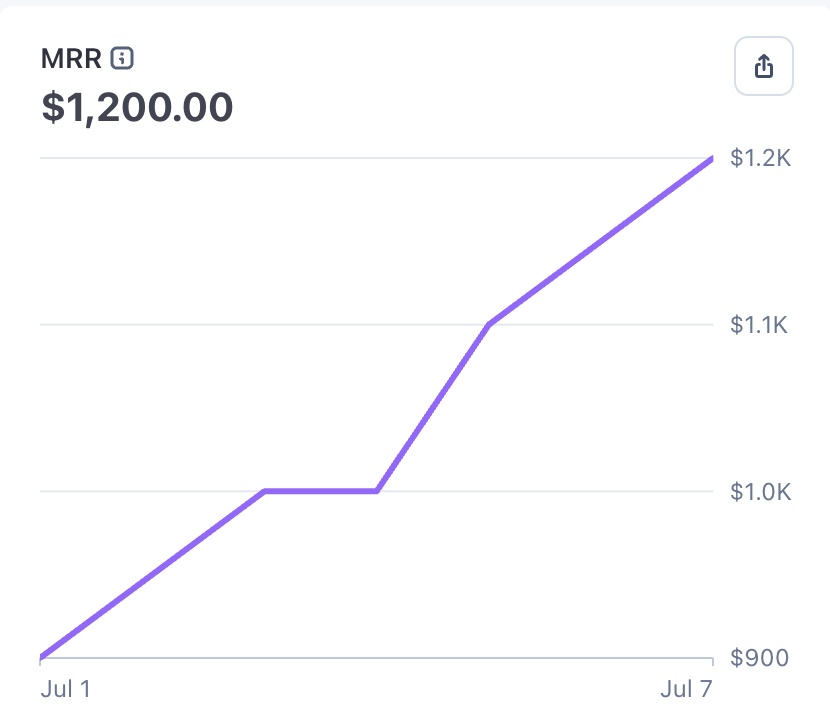Viewport: 830px width, 722px height.
Task: Click the middle of the flat $1.0K line segment
Action: (x=321, y=491)
